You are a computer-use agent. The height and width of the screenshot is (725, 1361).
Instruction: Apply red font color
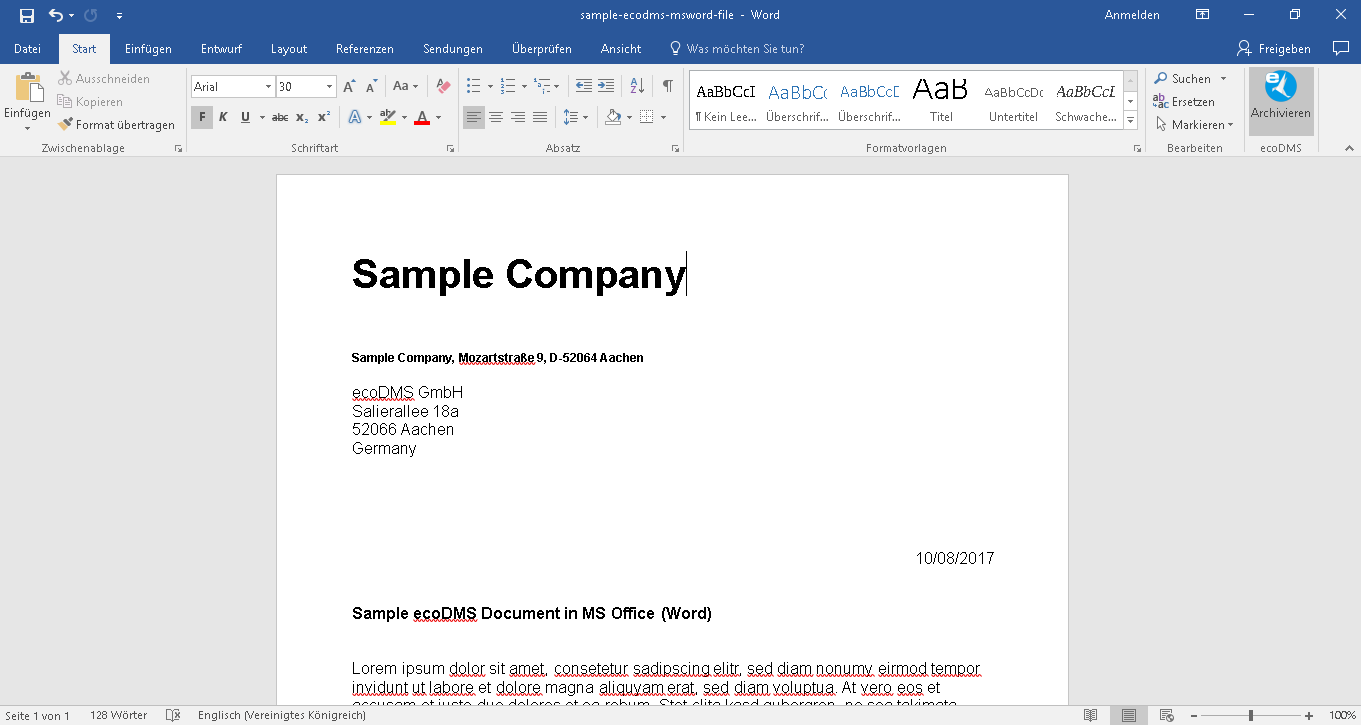point(422,117)
